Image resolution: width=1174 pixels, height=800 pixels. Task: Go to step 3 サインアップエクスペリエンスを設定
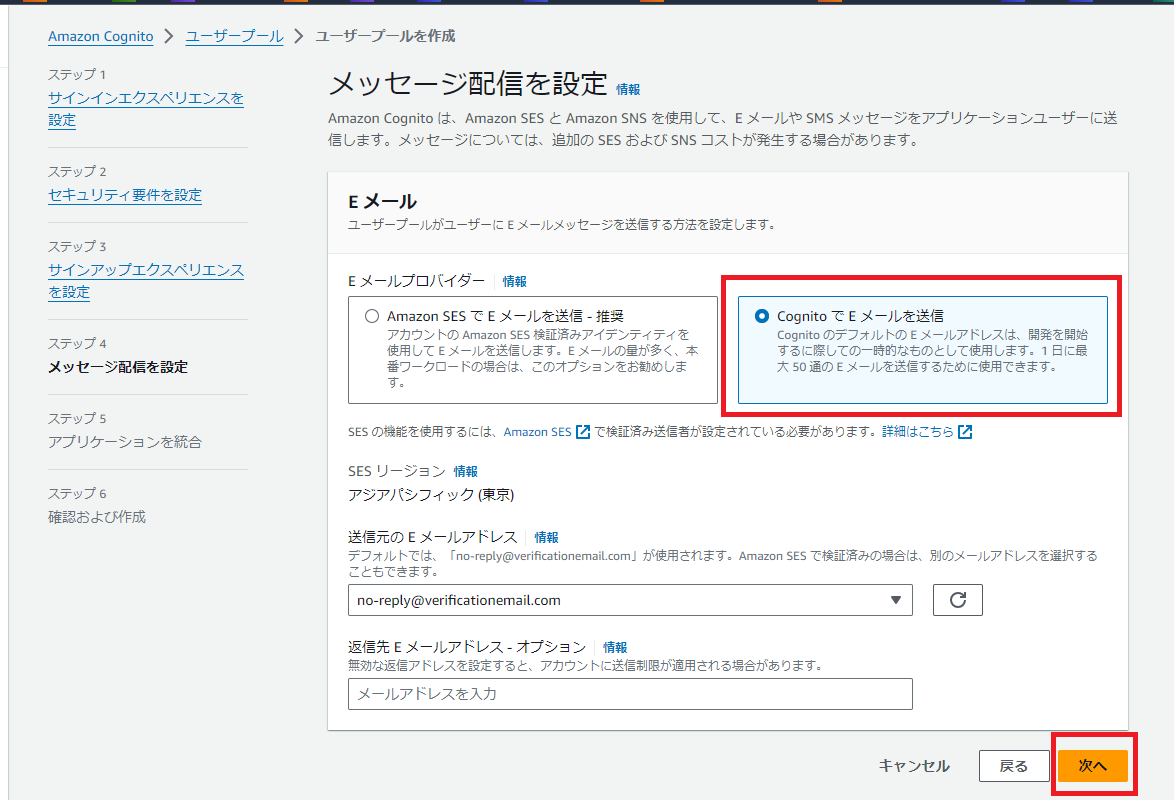146,281
